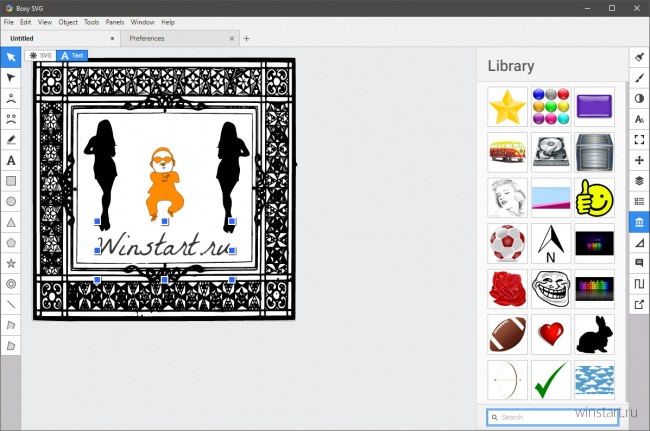This screenshot has height=431, width=650.
Task: Open the View menu
Action: click(x=45, y=22)
